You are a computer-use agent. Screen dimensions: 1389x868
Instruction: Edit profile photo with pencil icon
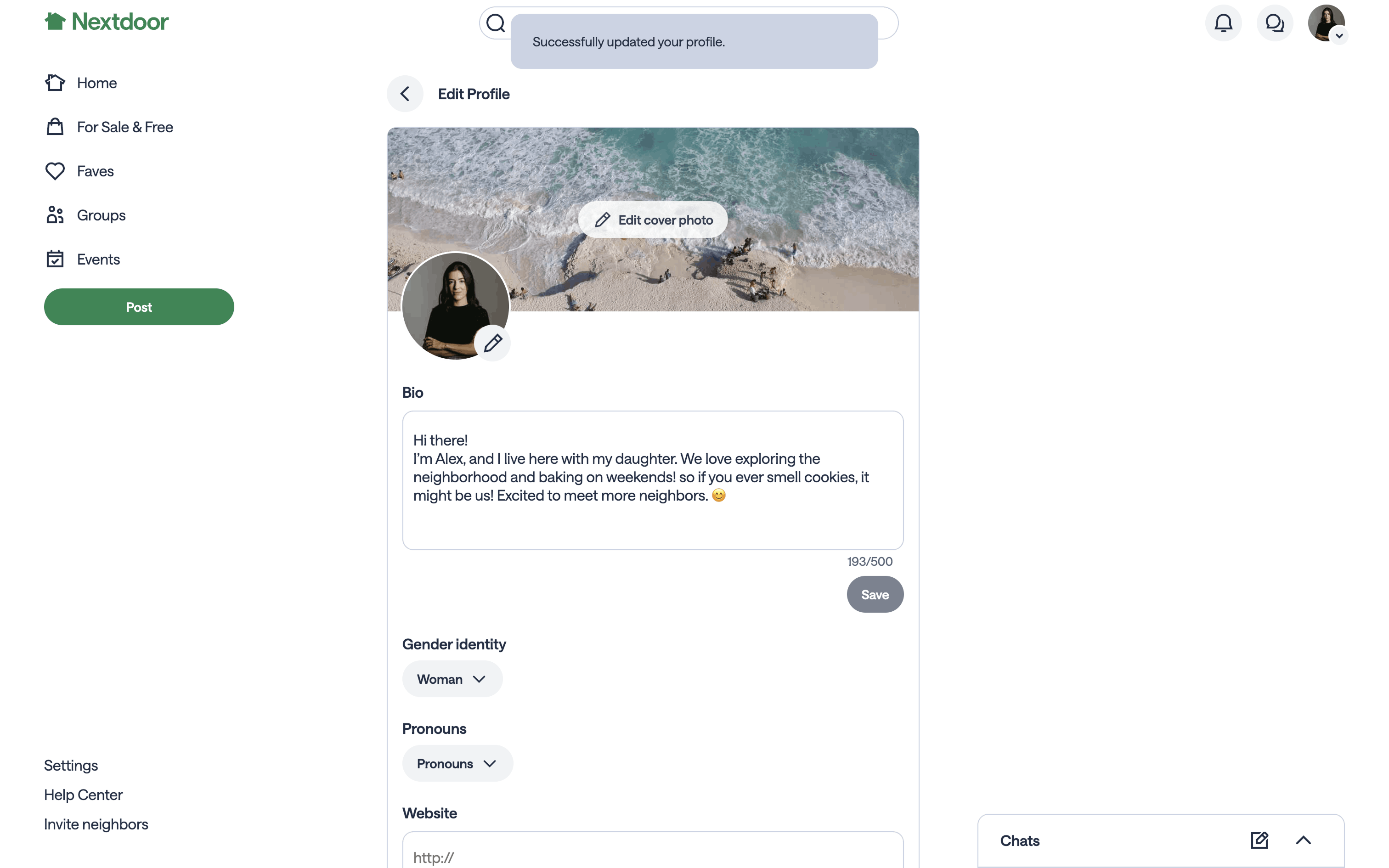pyautogui.click(x=492, y=344)
